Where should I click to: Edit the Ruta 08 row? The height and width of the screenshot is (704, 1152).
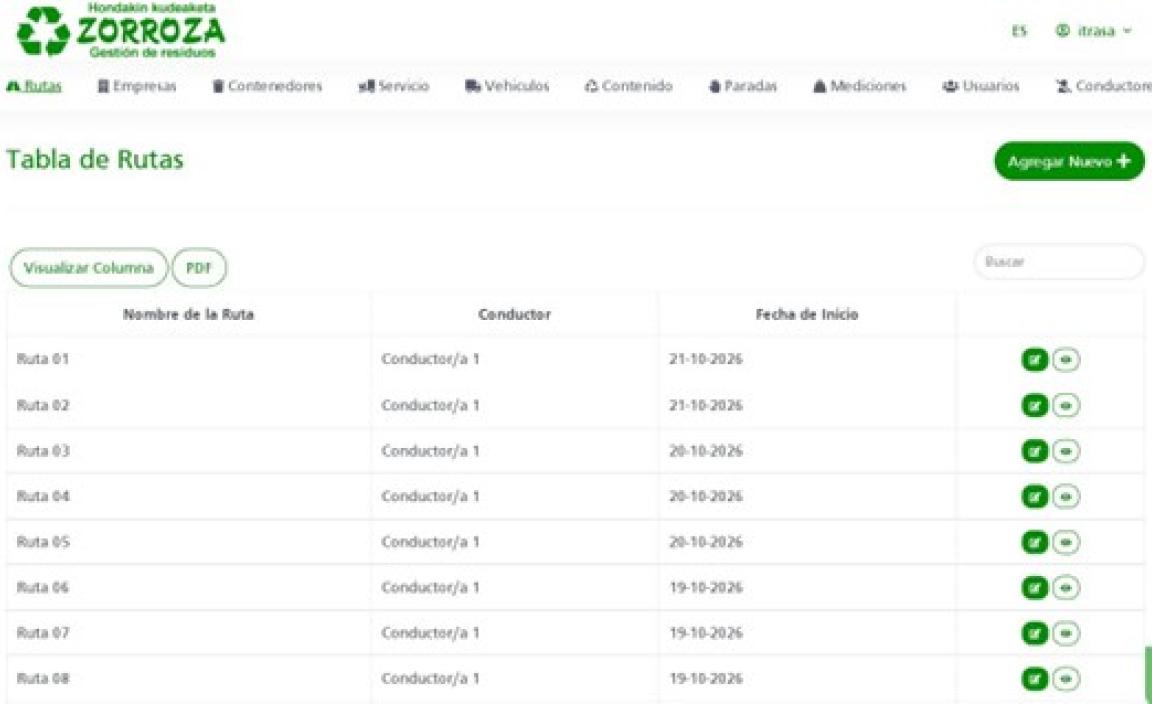click(x=1034, y=678)
